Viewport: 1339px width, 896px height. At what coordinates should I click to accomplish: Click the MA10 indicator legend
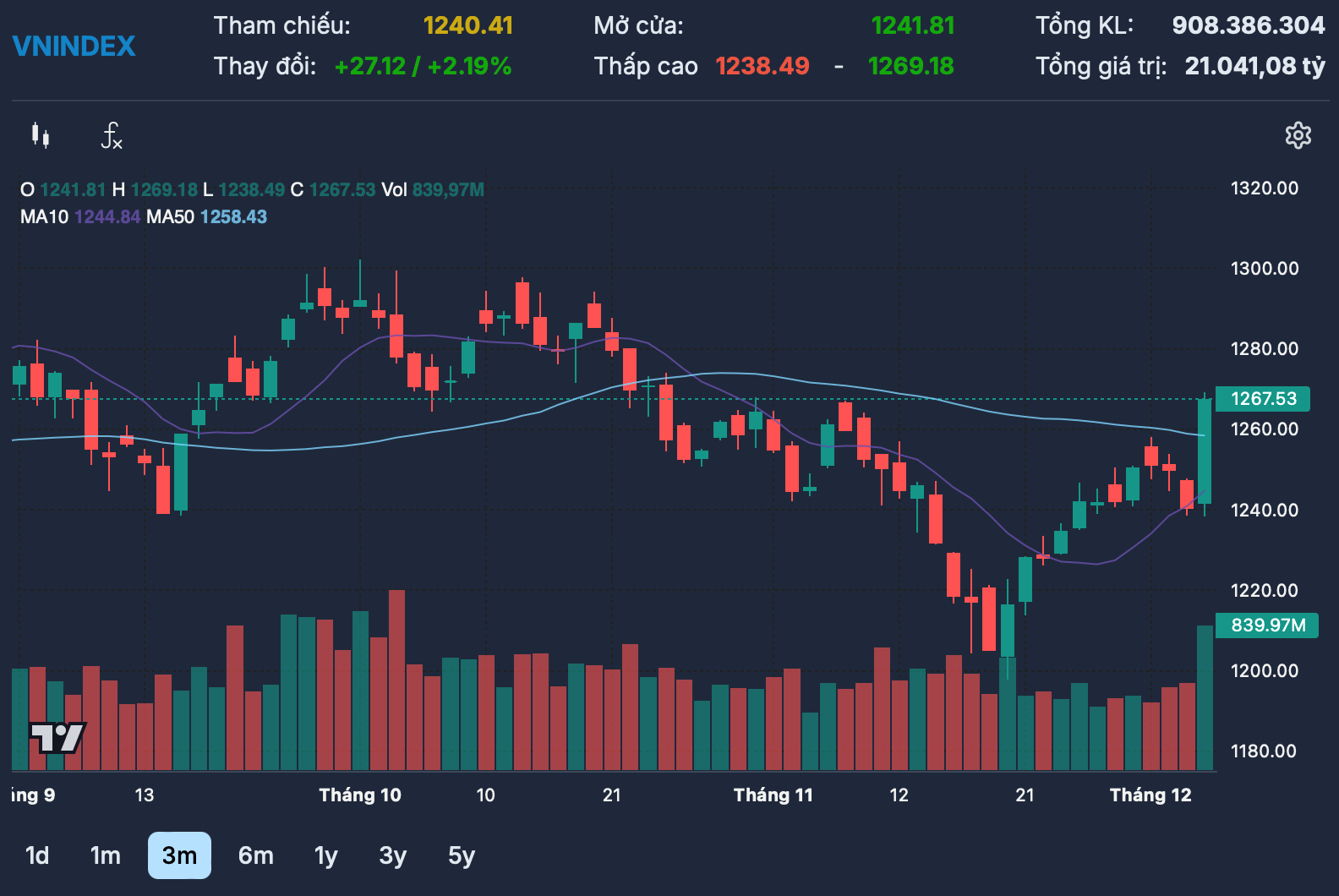80,217
